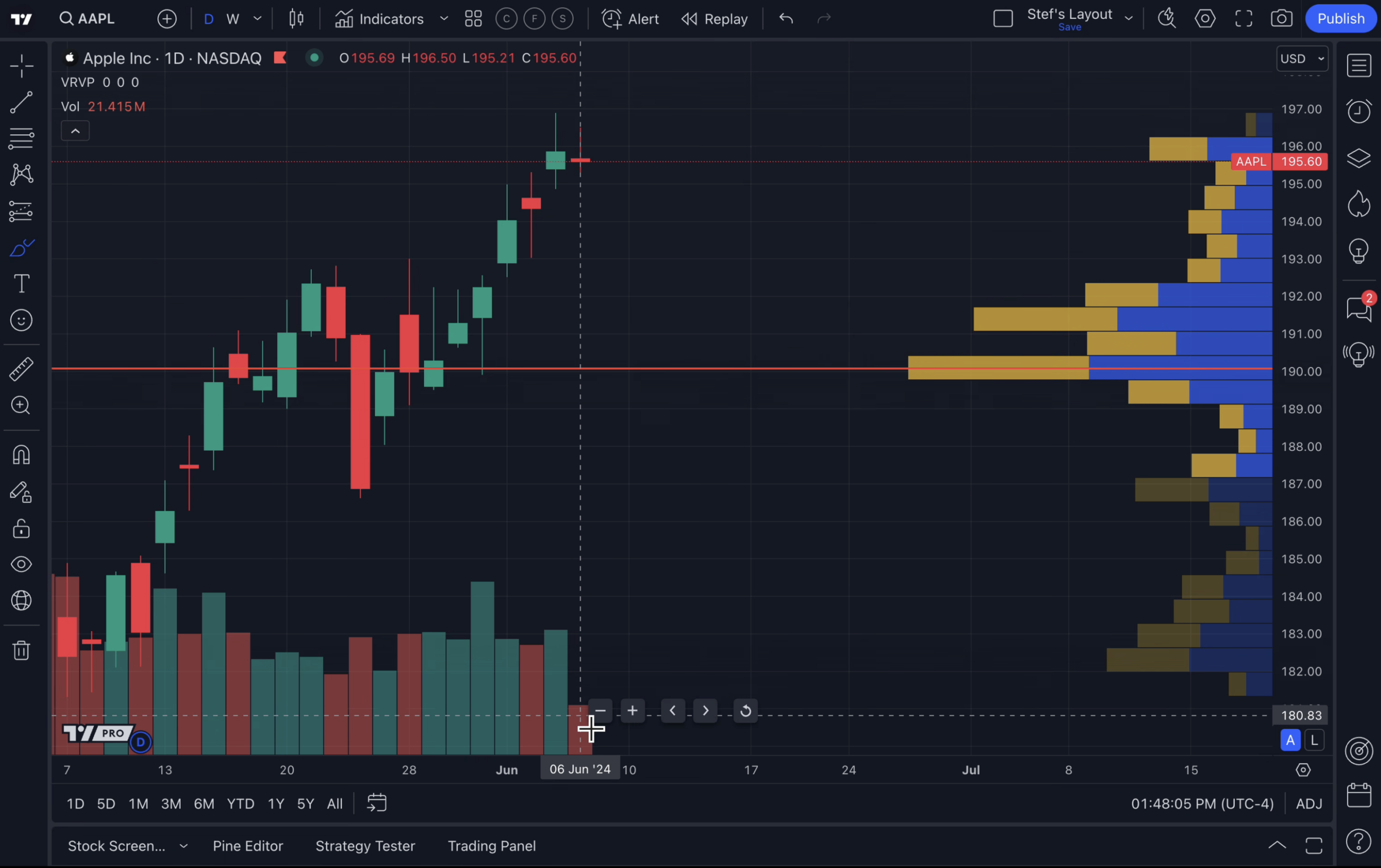
Task: Click the time zone clock 01:48:05 PM
Action: (x=1202, y=804)
